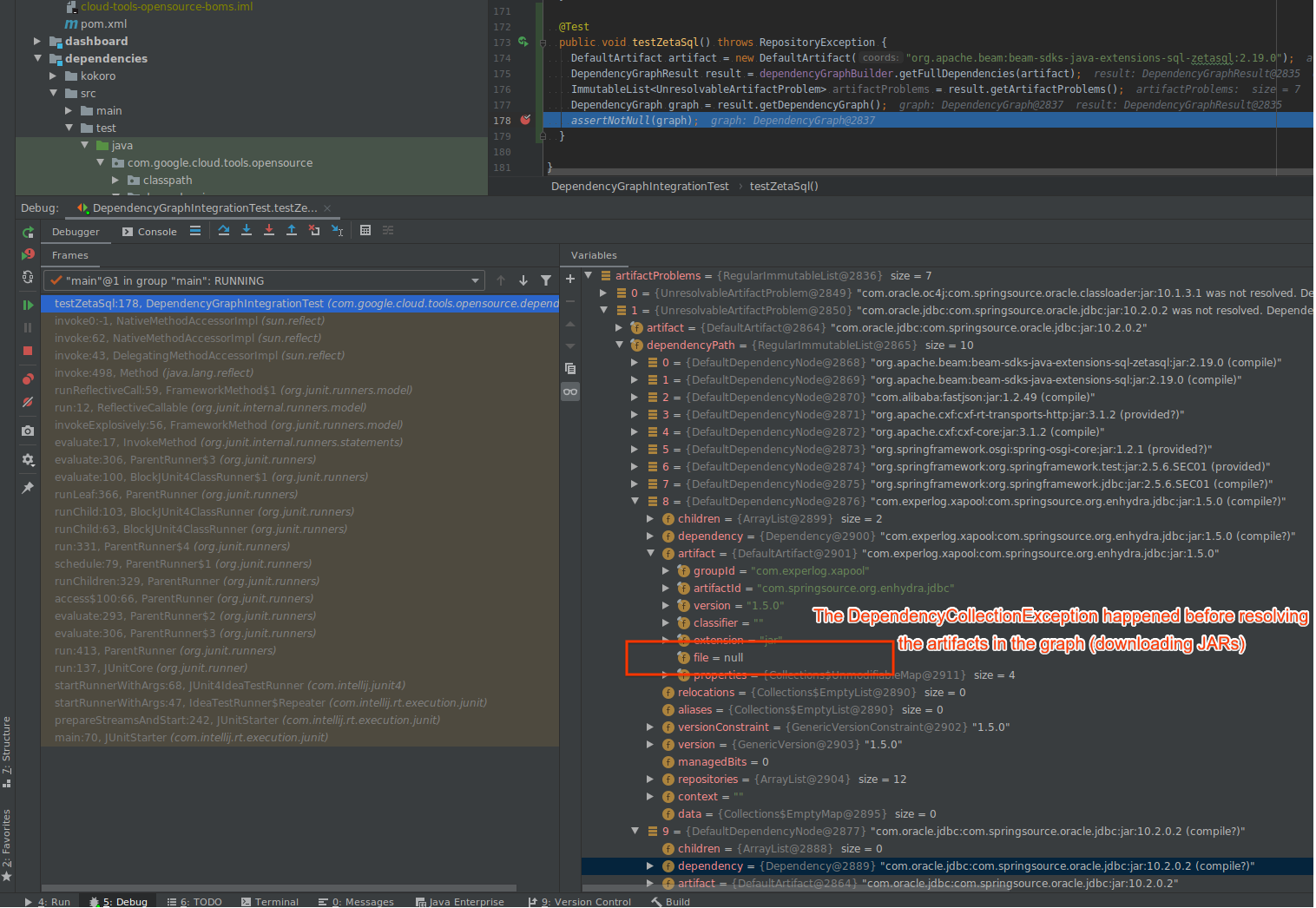Take a thread dump with the camera icon
This screenshot has height=908, width=1316.
(x=27, y=431)
